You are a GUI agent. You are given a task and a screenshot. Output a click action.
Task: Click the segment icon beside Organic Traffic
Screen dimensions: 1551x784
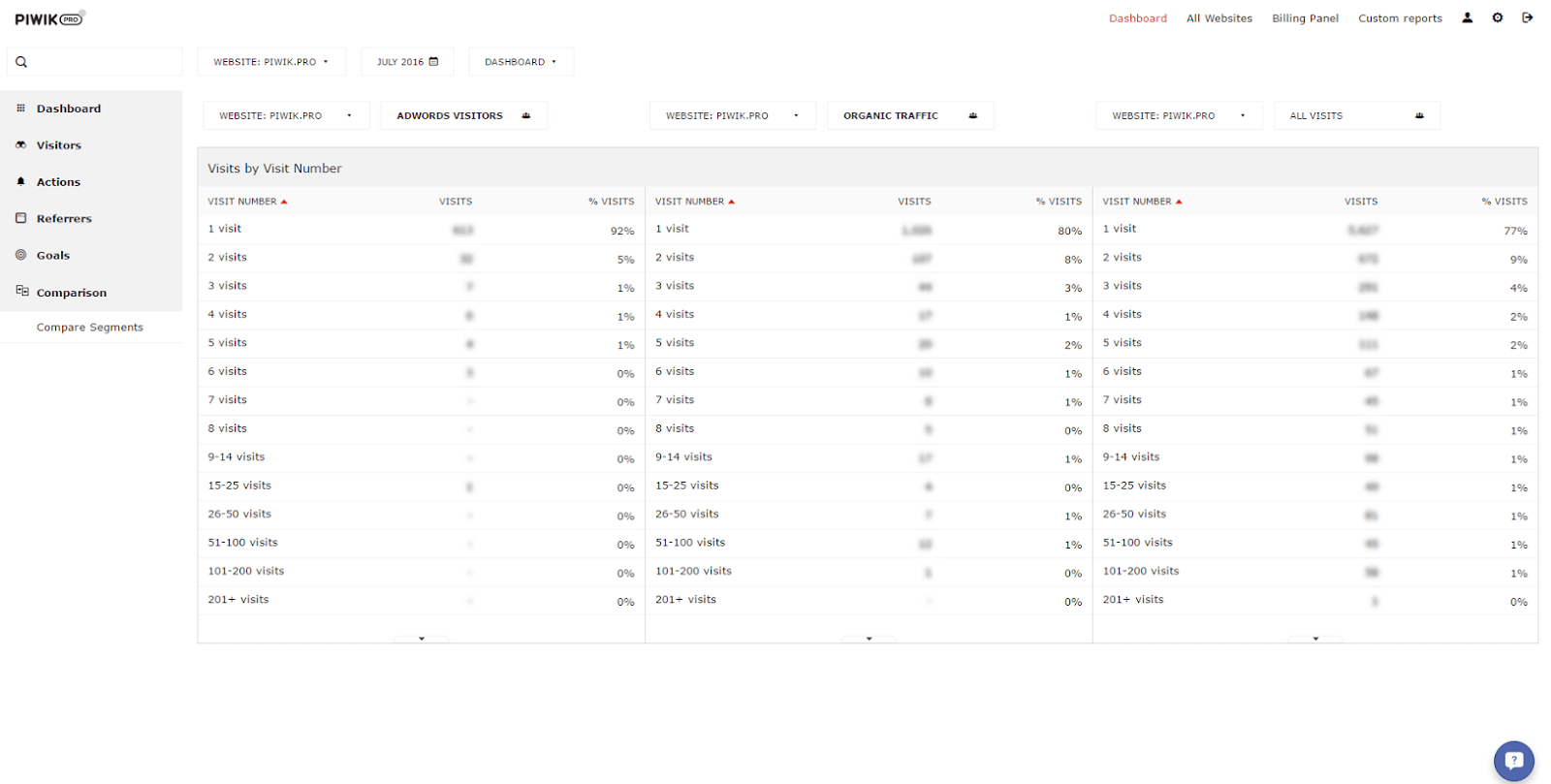click(x=973, y=115)
